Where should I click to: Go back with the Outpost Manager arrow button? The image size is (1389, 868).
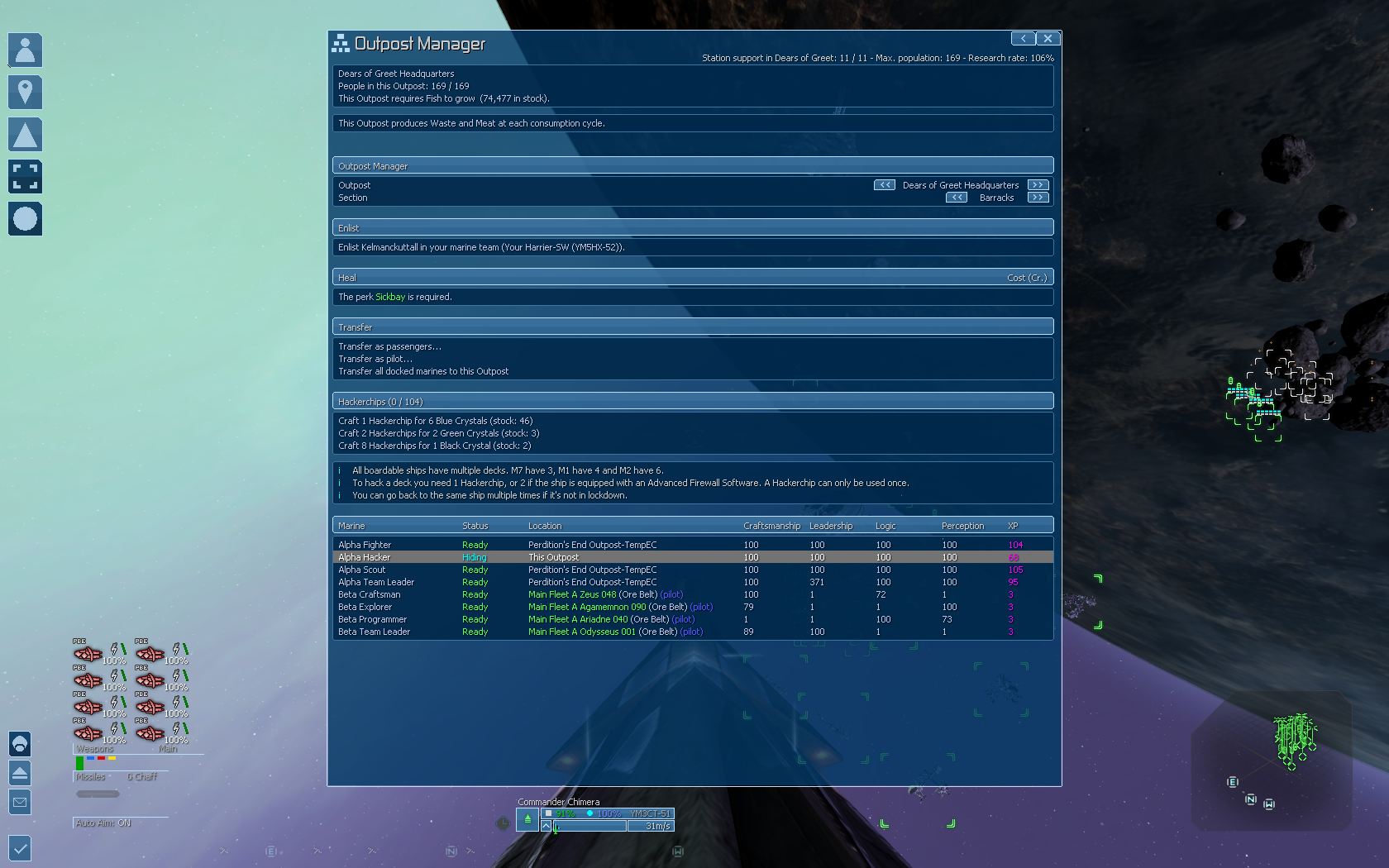click(x=1023, y=38)
